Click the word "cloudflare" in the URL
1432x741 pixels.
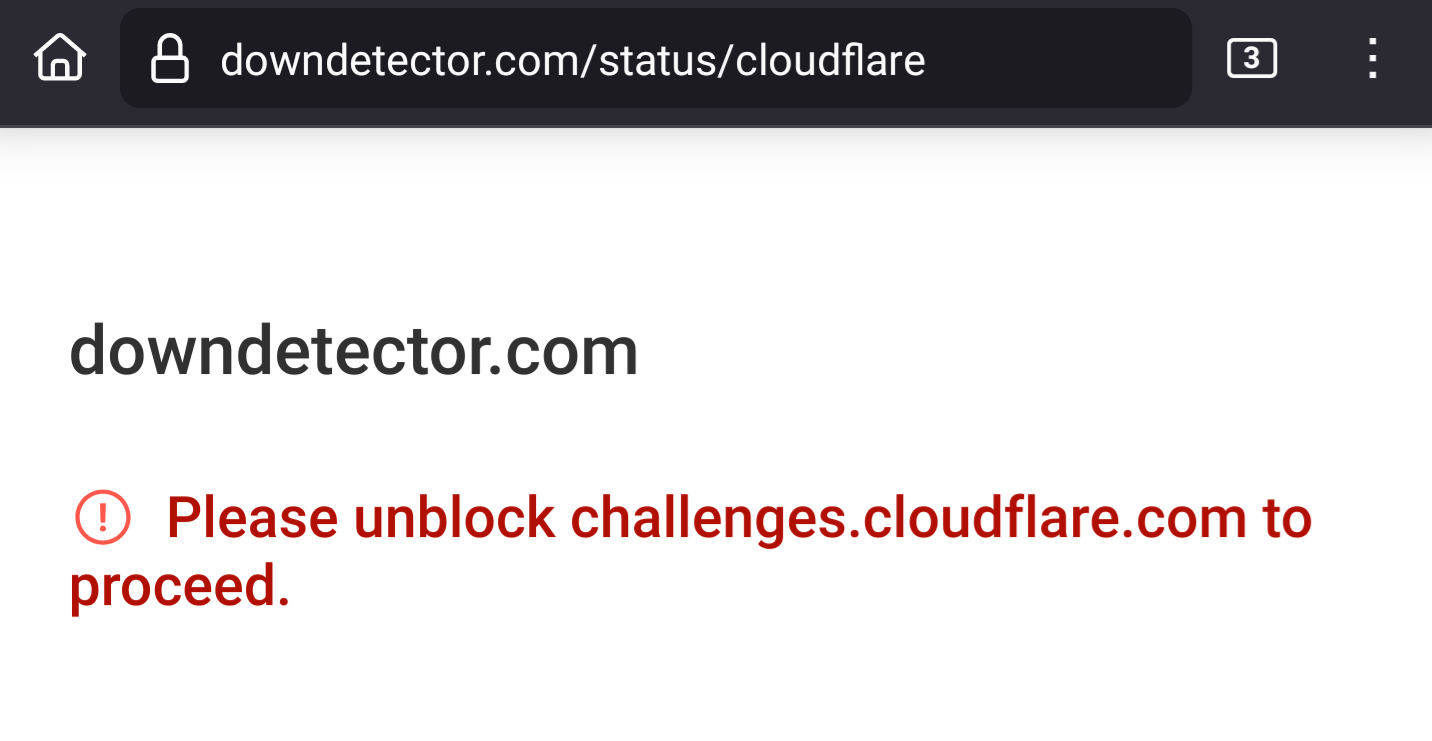pos(830,60)
